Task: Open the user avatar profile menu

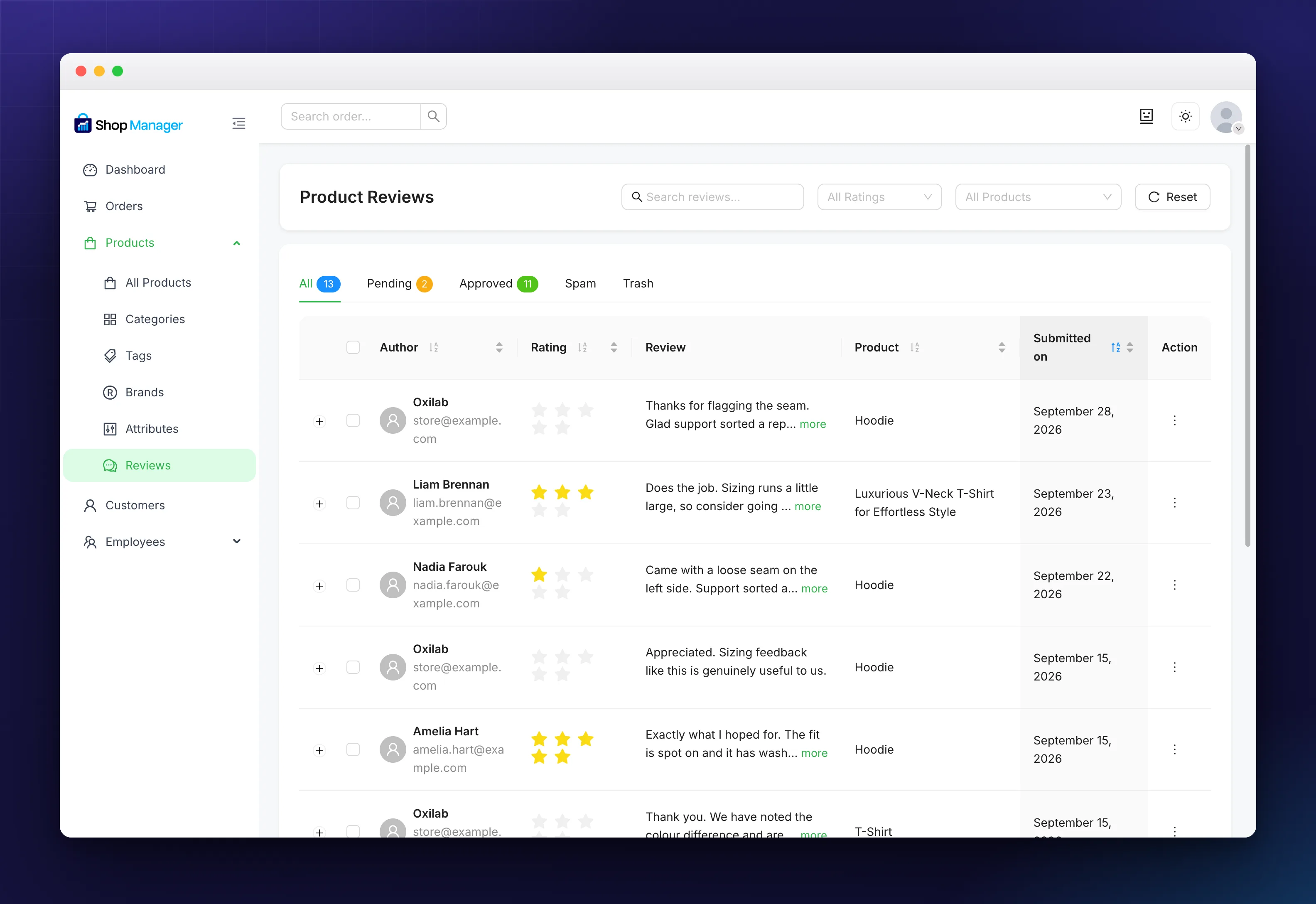Action: [1226, 117]
